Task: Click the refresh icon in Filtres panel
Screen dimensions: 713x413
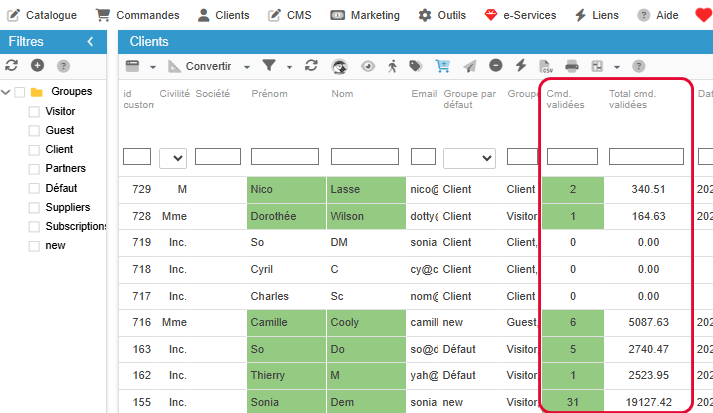Action: (x=11, y=65)
